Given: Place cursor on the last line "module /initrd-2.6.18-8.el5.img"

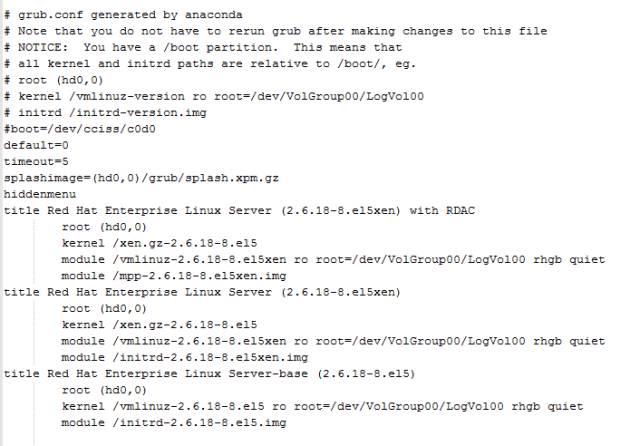Looking at the screenshot, I should point(174,423).
